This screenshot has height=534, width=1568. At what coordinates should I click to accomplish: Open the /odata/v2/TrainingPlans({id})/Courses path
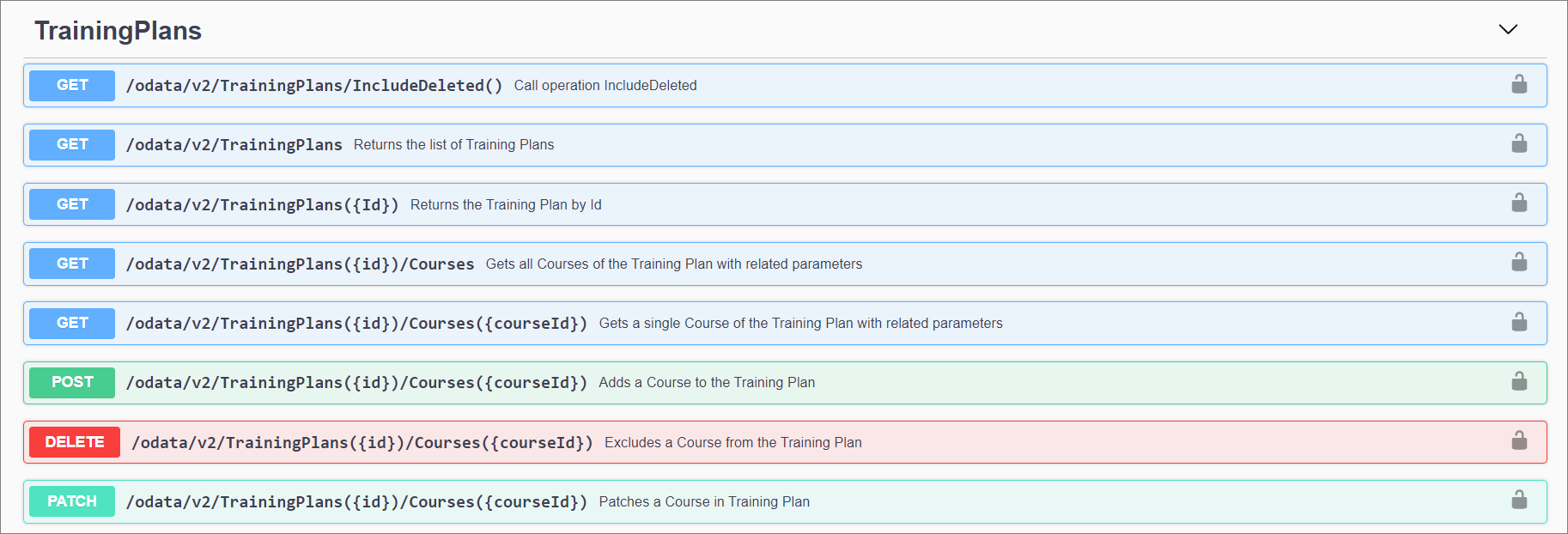coord(300,264)
